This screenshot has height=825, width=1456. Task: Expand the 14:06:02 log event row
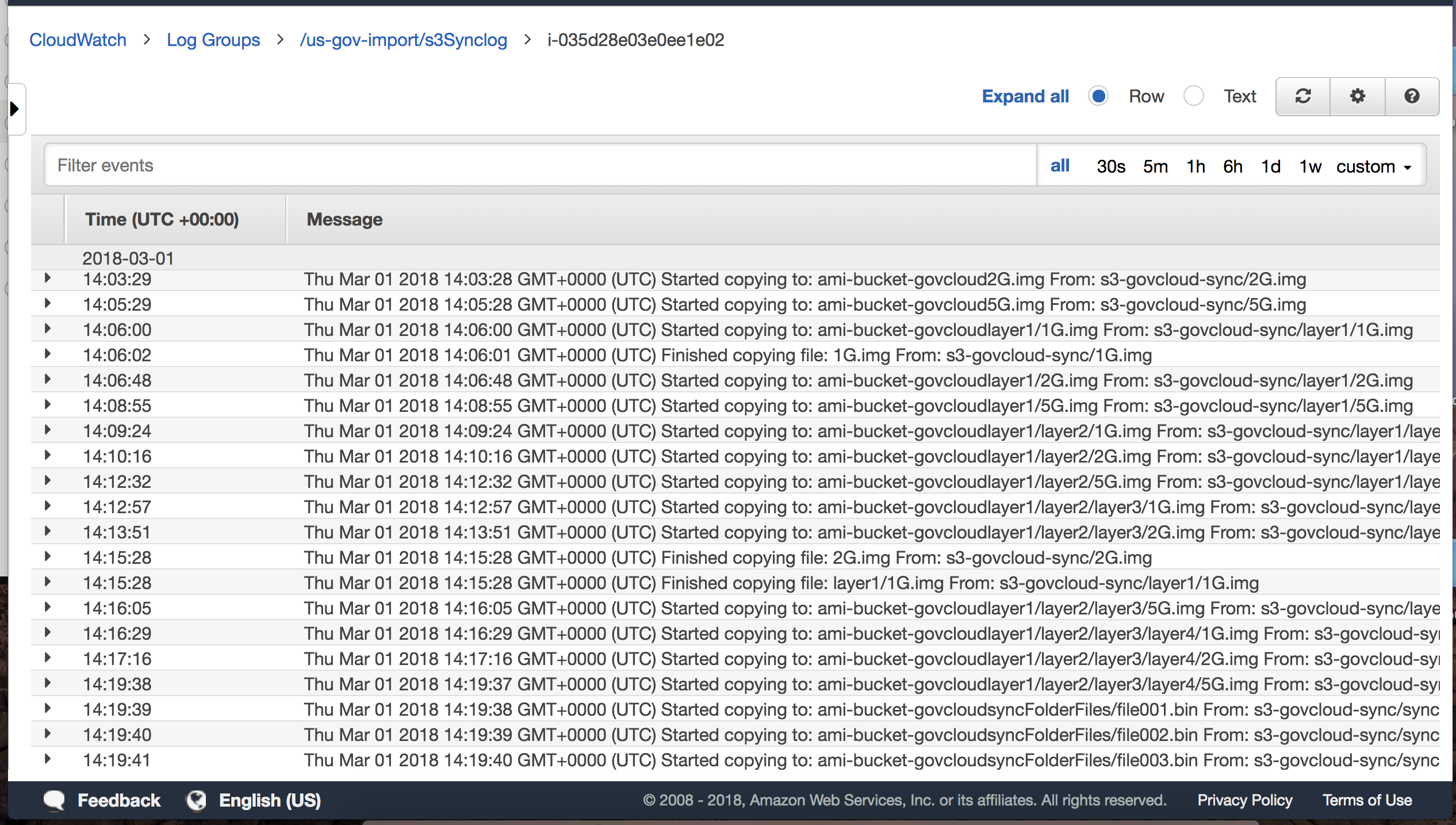(48, 354)
